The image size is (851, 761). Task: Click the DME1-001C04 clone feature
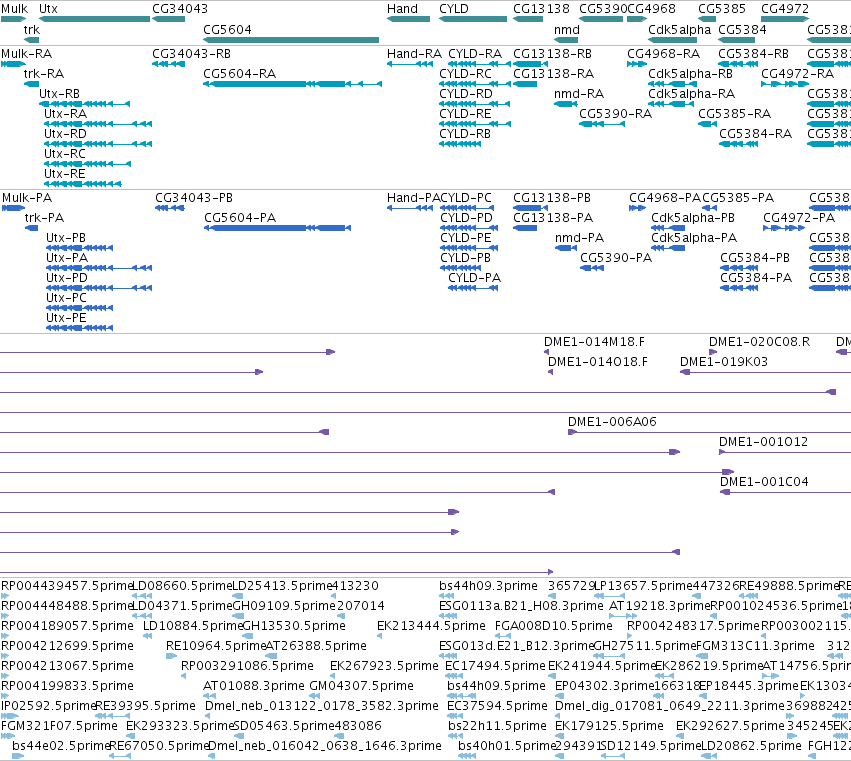tap(785, 492)
